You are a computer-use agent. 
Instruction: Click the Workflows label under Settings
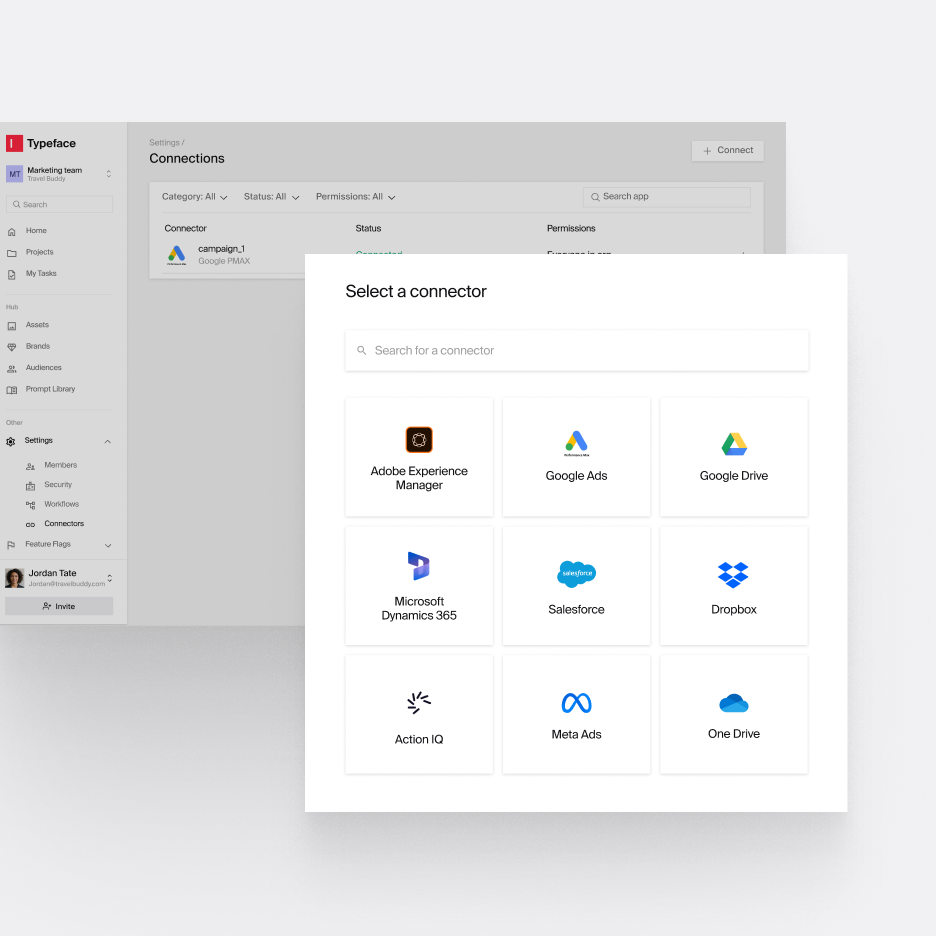pos(61,504)
